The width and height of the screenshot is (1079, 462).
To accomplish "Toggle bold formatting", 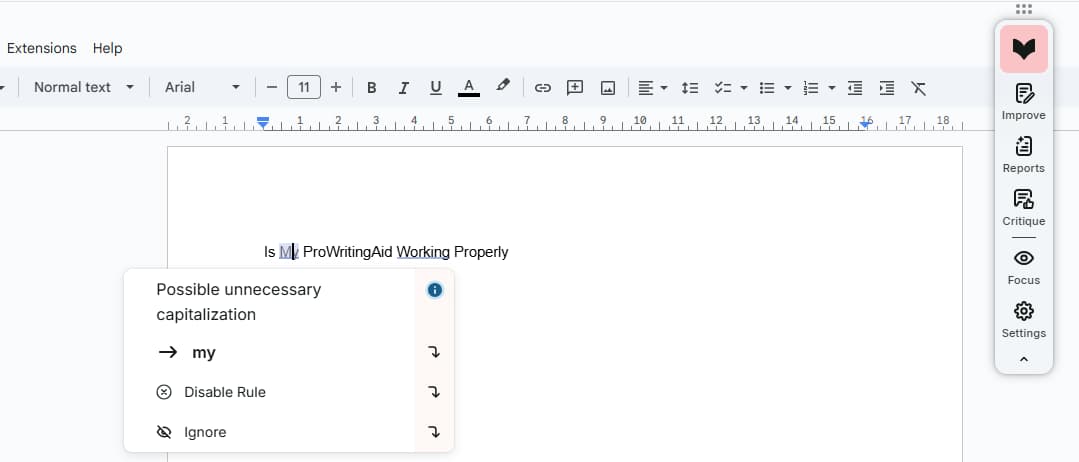I will (372, 87).
